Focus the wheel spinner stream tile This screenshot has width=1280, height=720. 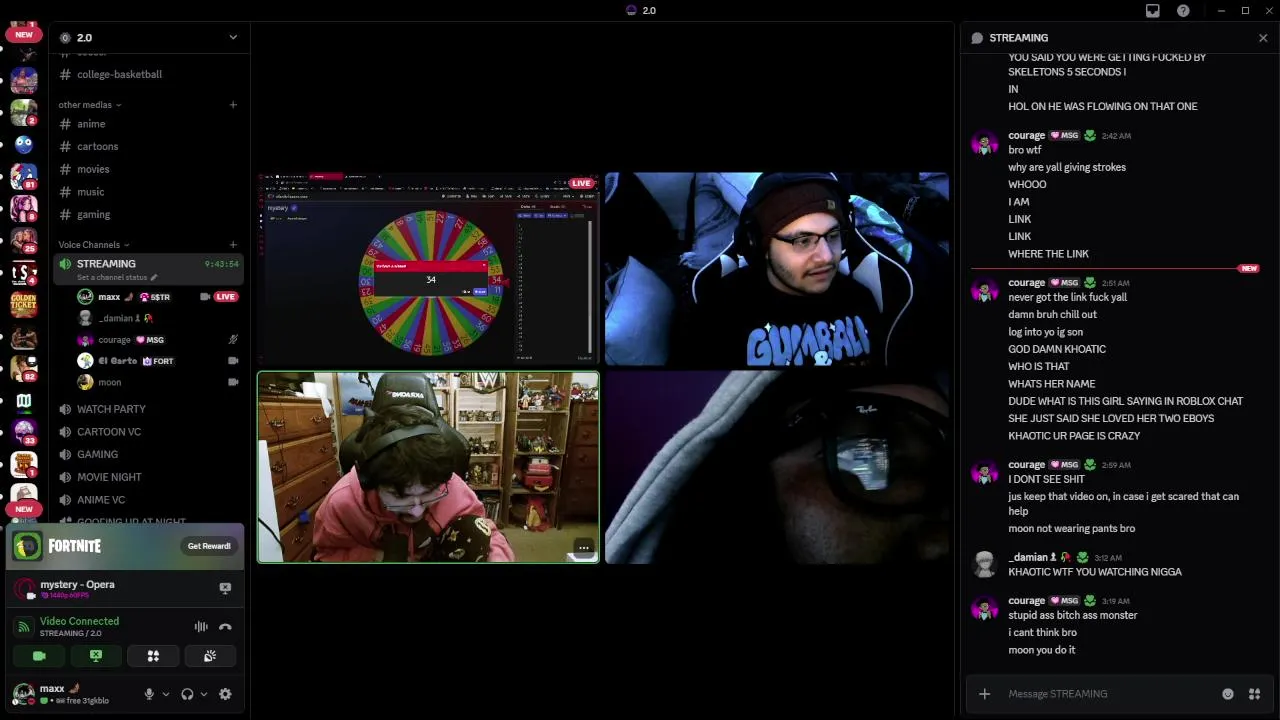[x=428, y=269]
